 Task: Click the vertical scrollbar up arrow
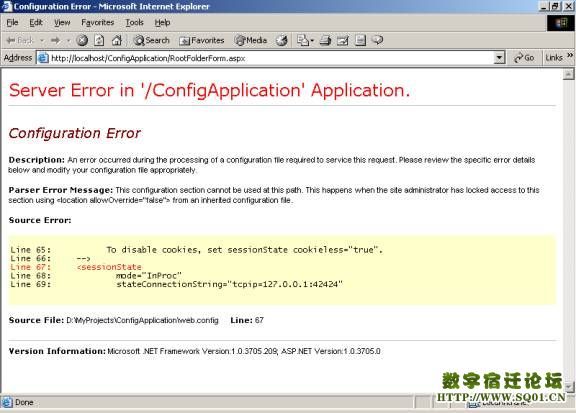point(568,74)
